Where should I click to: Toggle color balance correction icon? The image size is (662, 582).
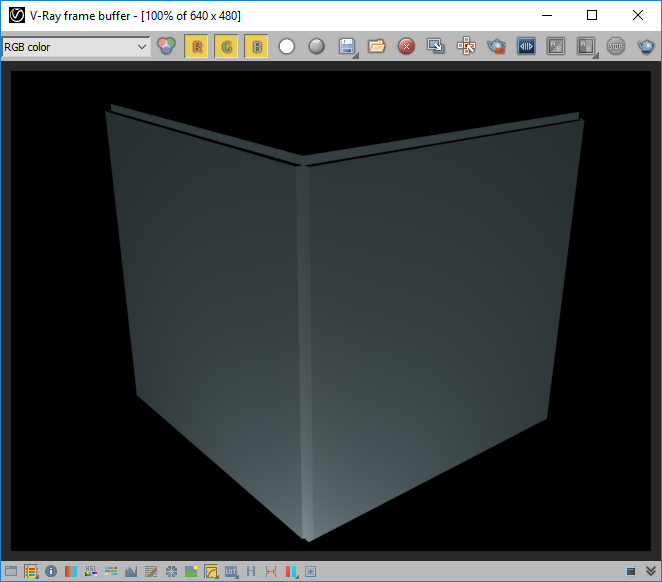[x=111, y=571]
